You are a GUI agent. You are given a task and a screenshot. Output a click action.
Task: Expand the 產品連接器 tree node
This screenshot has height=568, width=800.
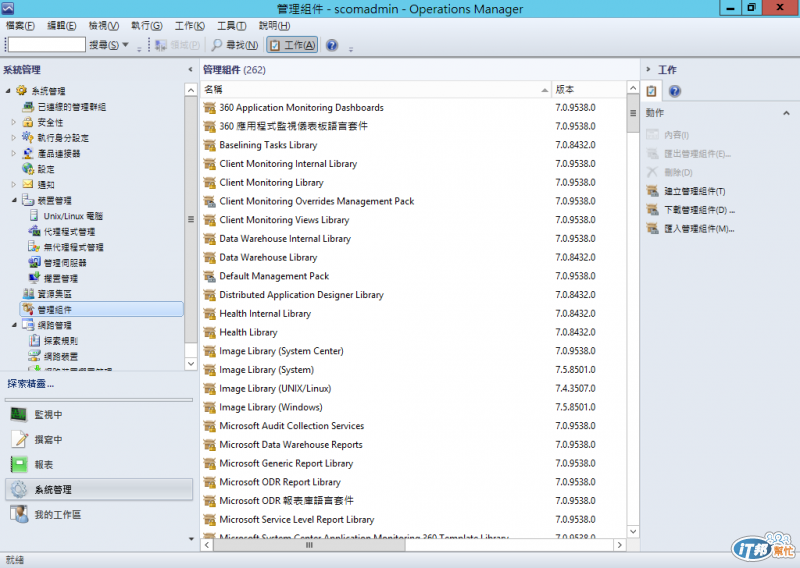pos(13,154)
